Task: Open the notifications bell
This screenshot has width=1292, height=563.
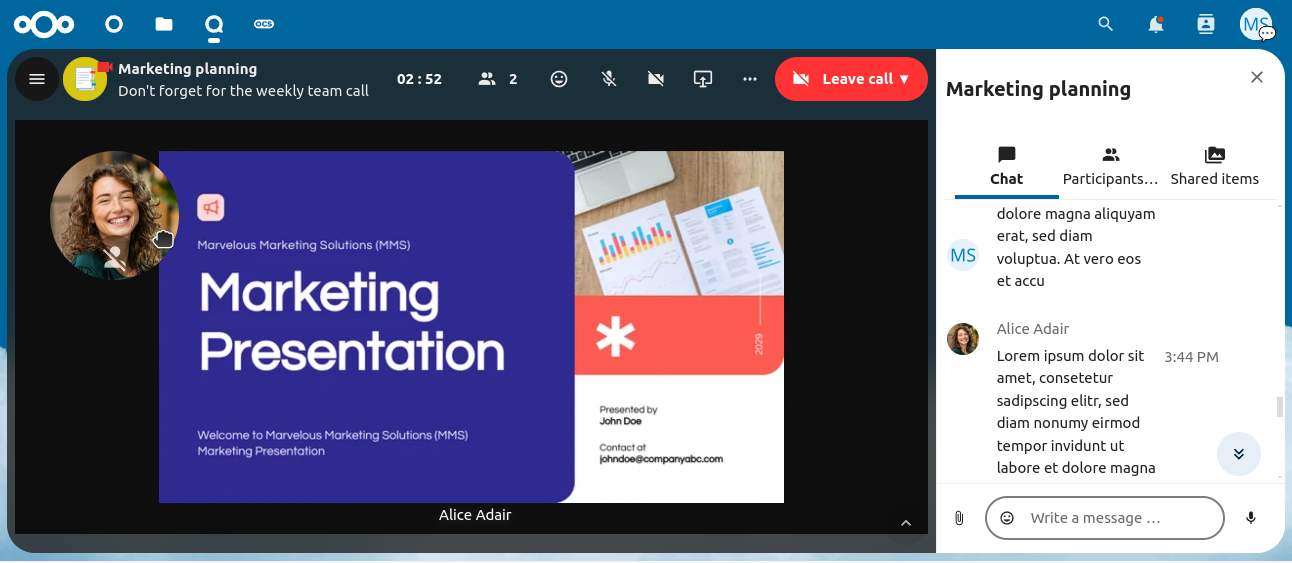Action: 1156,24
